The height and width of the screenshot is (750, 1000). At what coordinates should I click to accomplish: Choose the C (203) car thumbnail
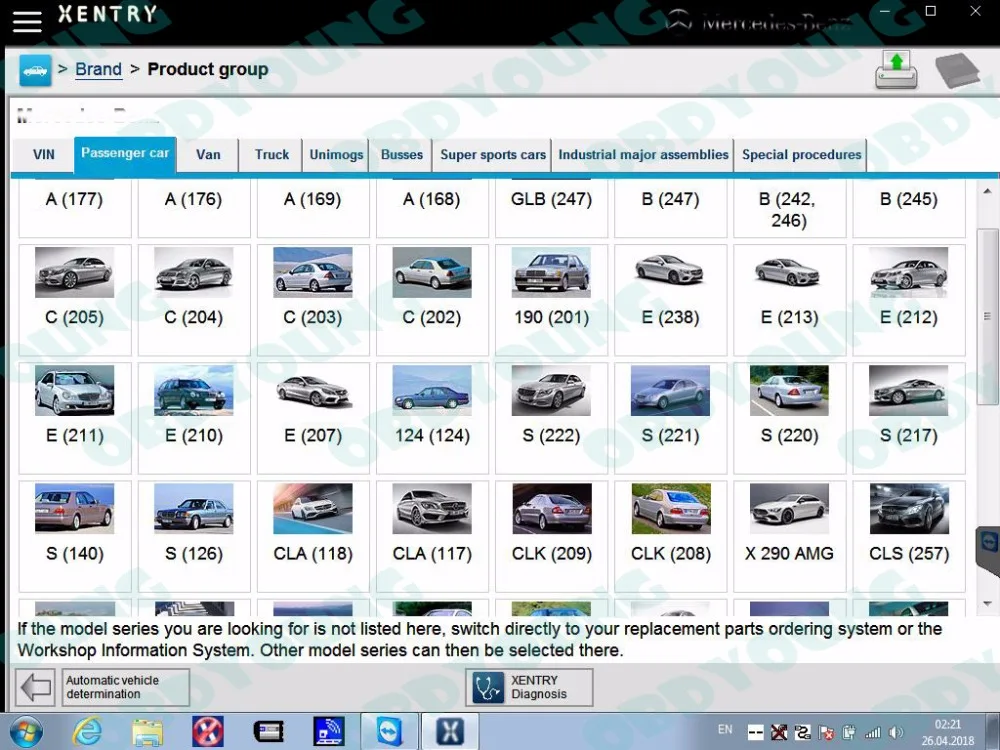click(313, 272)
